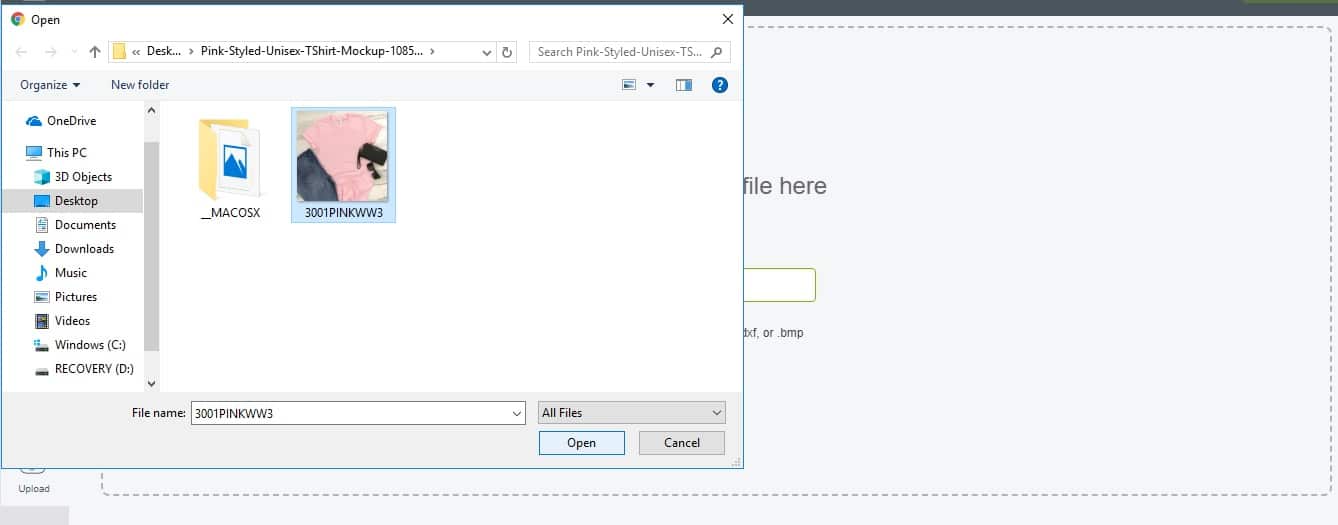Click the Refresh icon beside address bar

(x=507, y=52)
